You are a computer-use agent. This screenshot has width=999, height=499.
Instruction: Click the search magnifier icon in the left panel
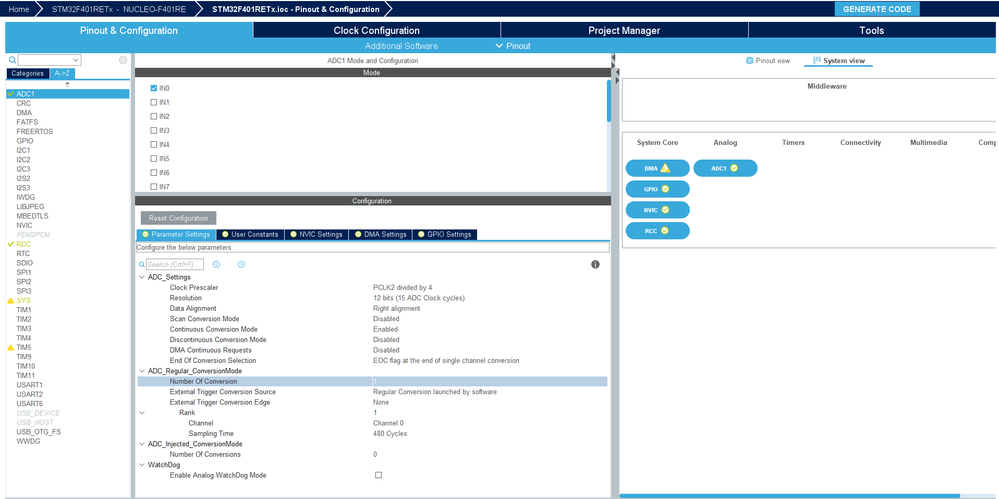[12, 60]
